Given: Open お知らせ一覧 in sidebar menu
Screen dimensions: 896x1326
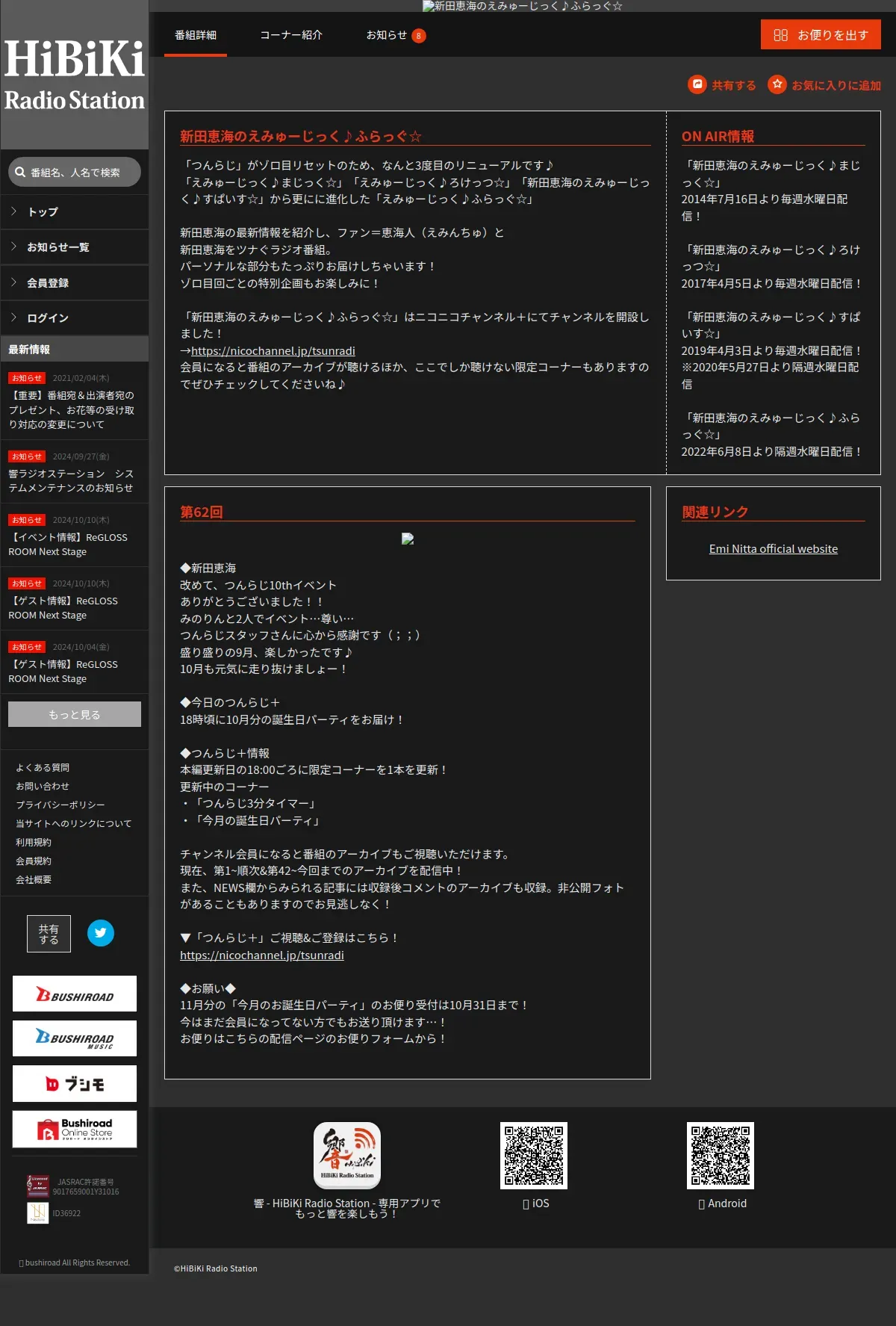Looking at the screenshot, I should [x=75, y=247].
